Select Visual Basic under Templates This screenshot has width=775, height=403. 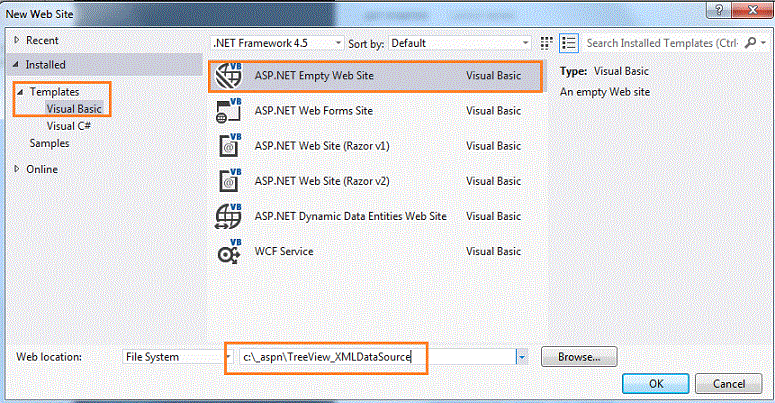point(74,109)
